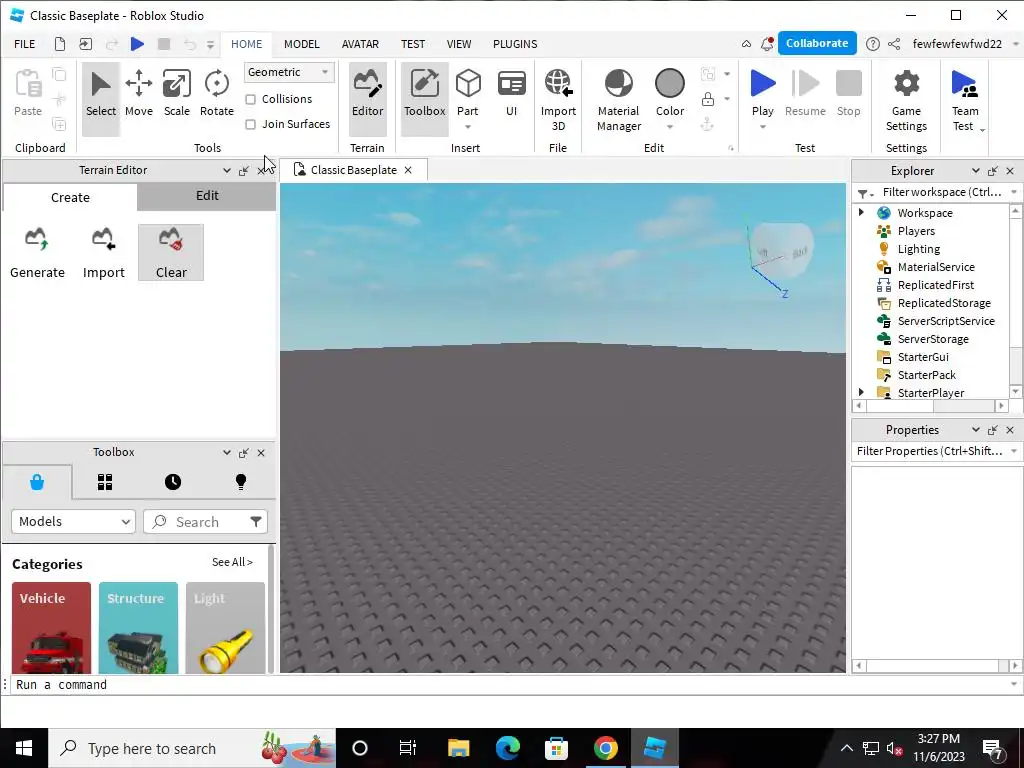1024x768 pixels.
Task: Click Import 3D file button
Action: (558, 99)
